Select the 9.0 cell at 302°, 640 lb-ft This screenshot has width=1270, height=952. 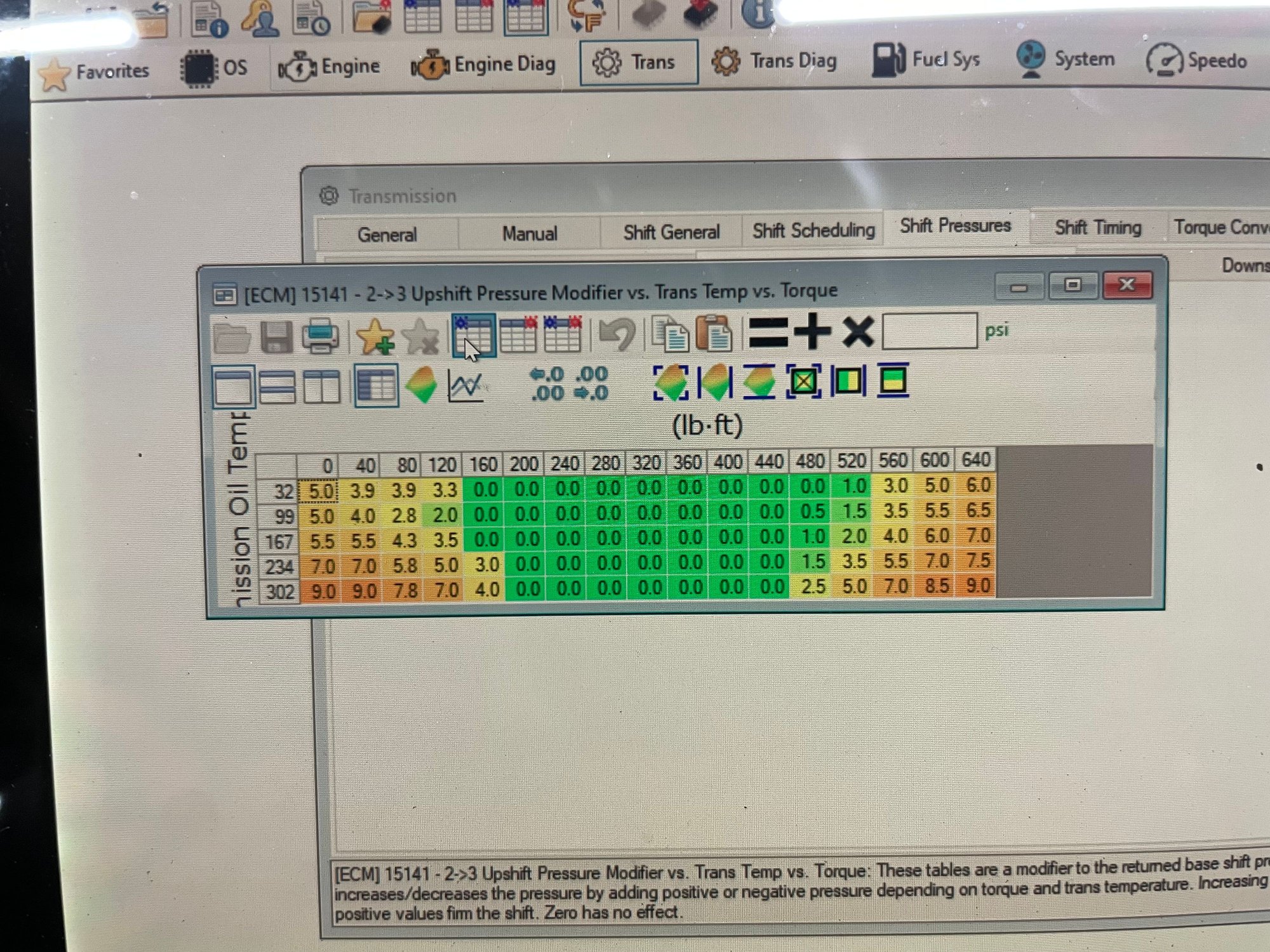(977, 585)
